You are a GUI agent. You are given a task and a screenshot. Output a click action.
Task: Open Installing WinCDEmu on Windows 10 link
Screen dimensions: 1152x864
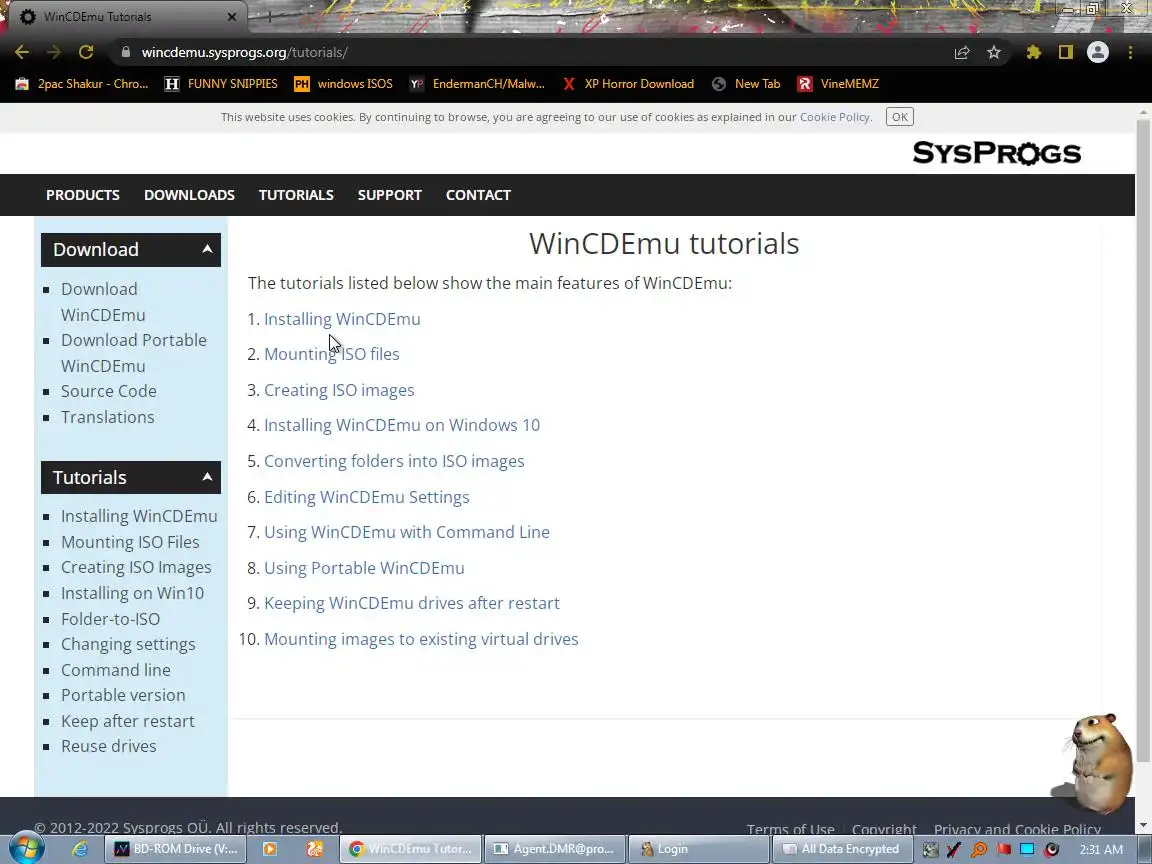pos(402,425)
